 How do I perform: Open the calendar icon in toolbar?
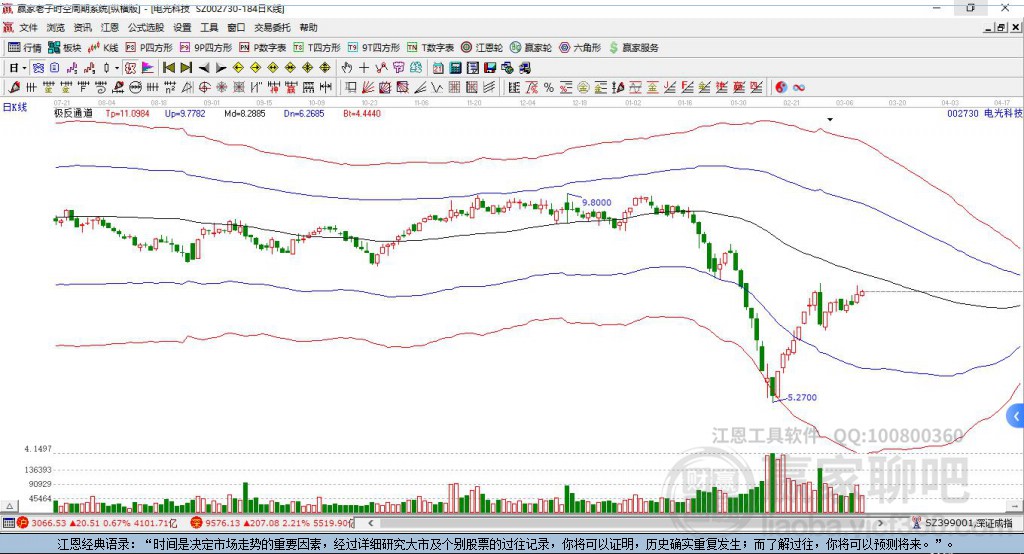(x=438, y=67)
